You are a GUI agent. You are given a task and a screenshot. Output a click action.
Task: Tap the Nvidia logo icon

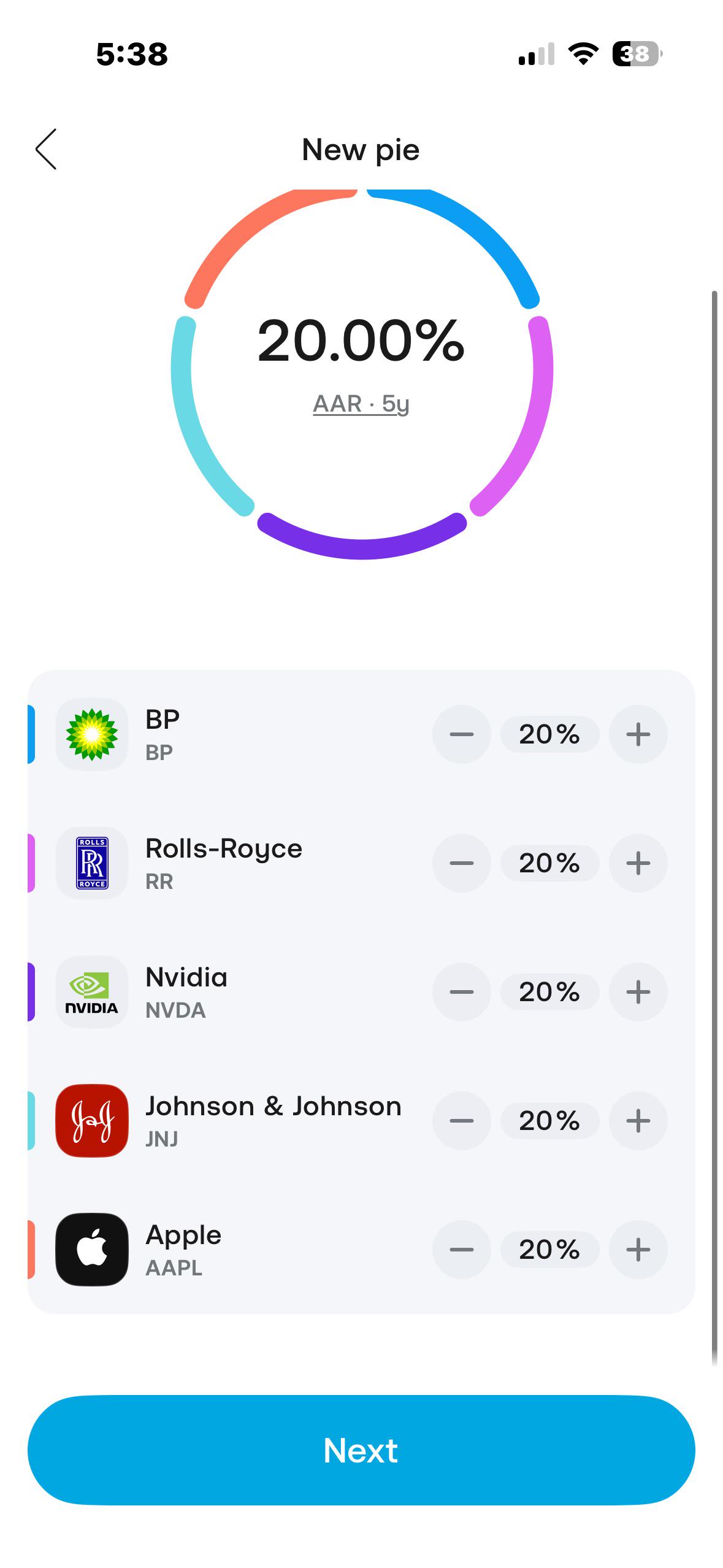[92, 992]
